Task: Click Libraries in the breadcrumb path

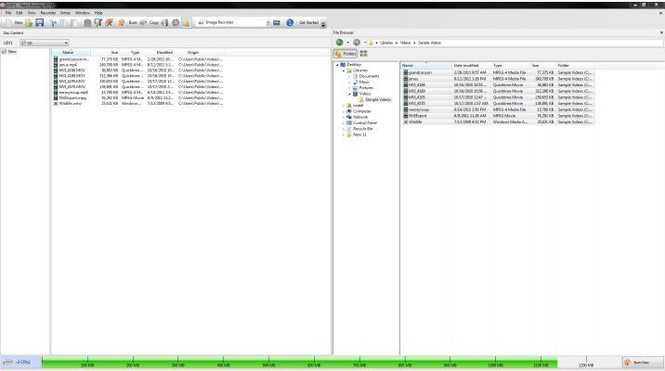Action: (x=386, y=43)
